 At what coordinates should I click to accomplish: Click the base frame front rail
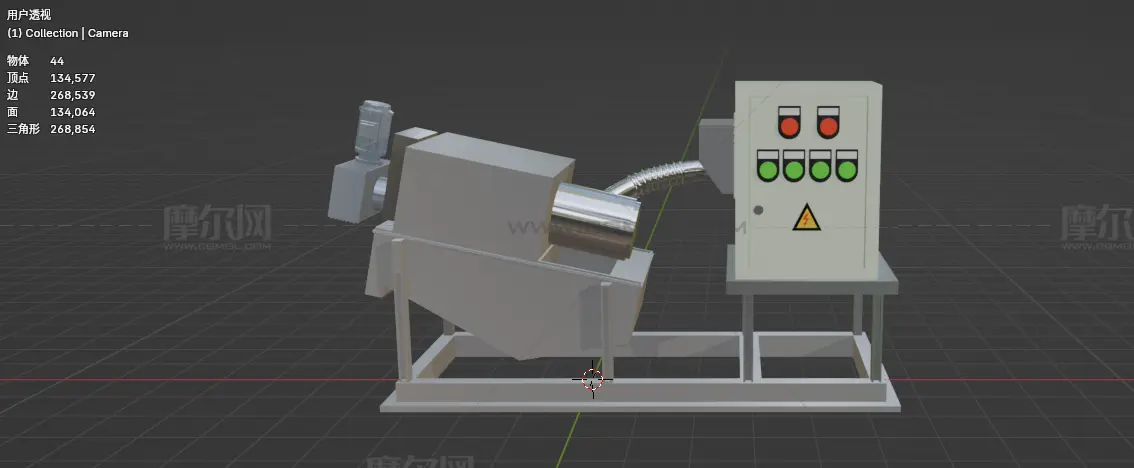tap(640, 400)
